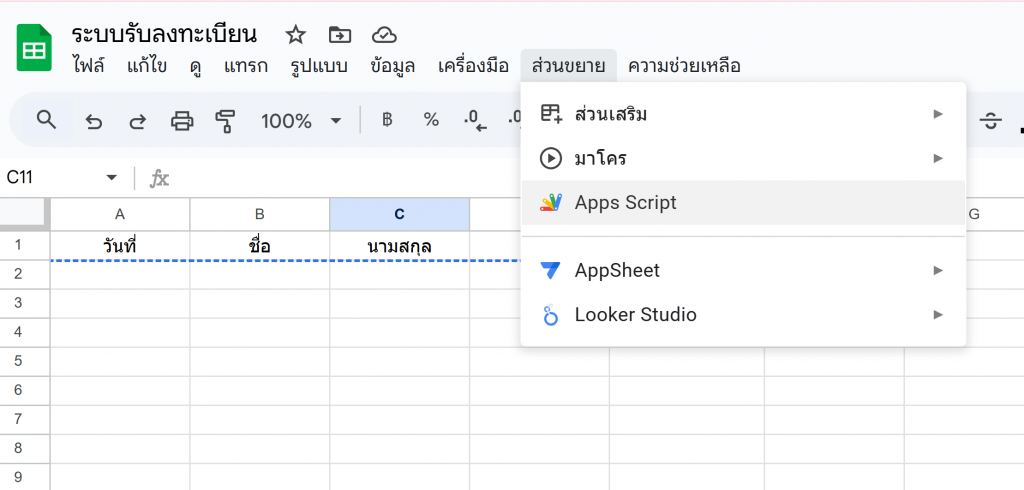
Task: Select column C header
Action: click(400, 214)
